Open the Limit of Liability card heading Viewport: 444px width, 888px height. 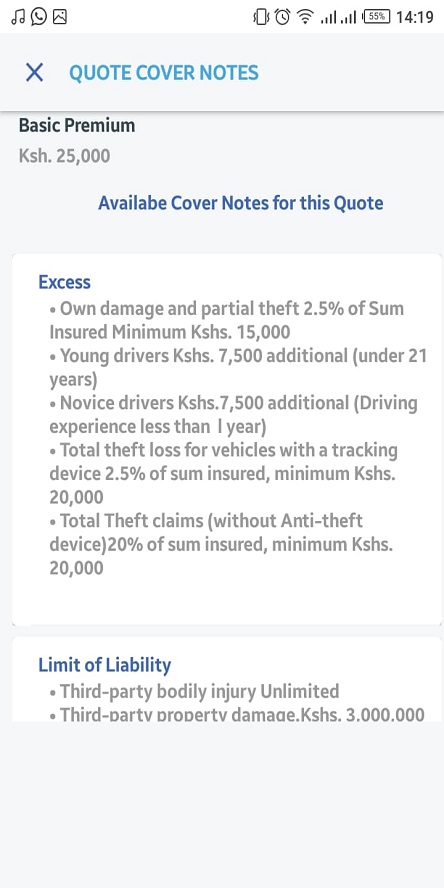click(105, 664)
